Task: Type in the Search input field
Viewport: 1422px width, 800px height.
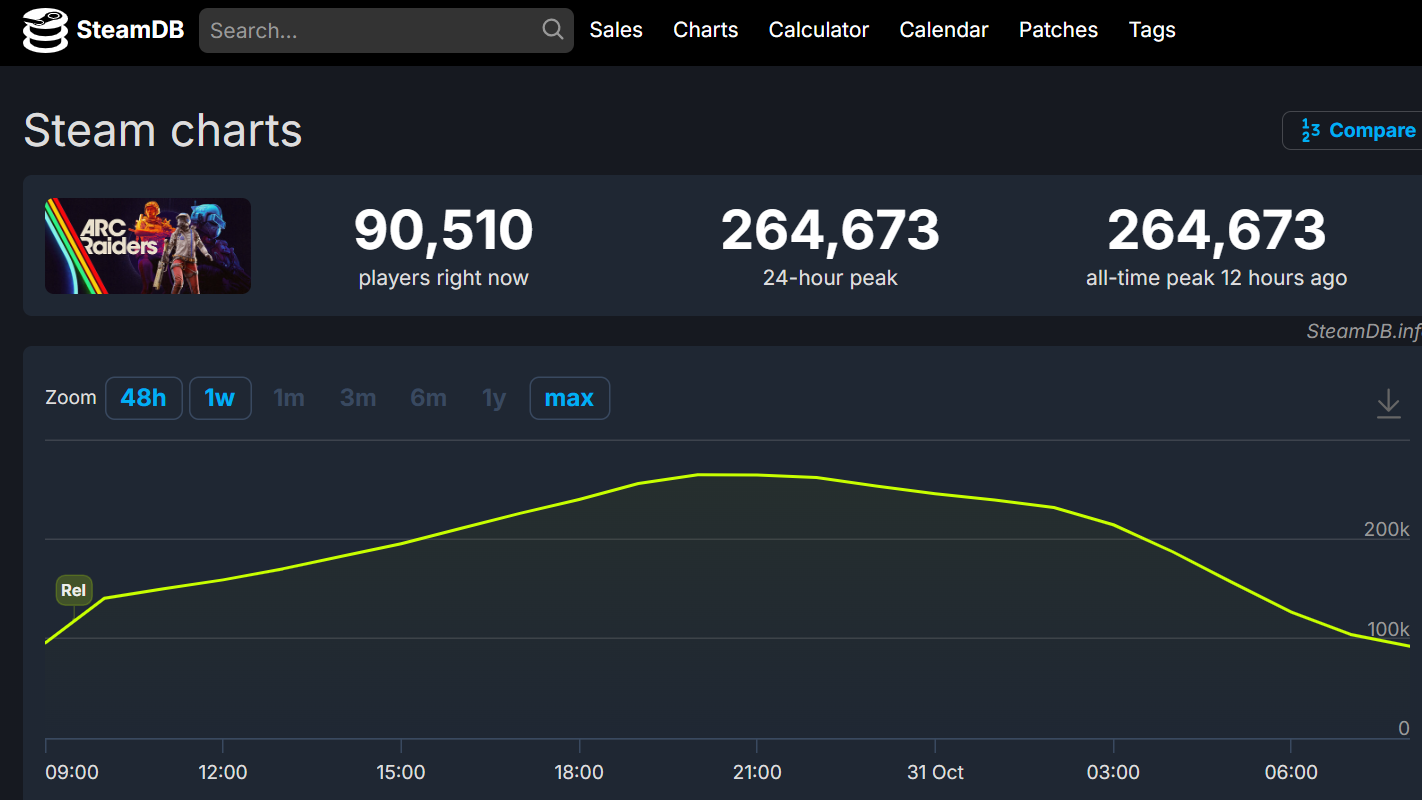Action: point(372,31)
